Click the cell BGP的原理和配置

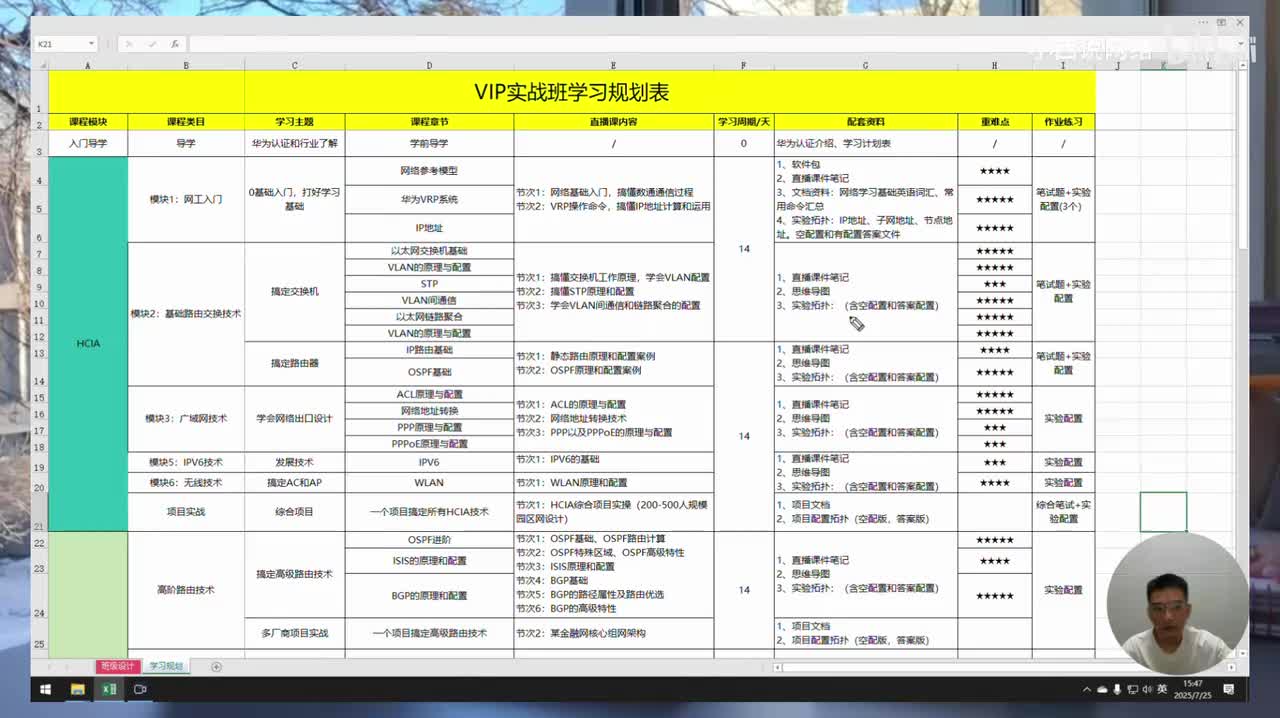(x=429, y=595)
